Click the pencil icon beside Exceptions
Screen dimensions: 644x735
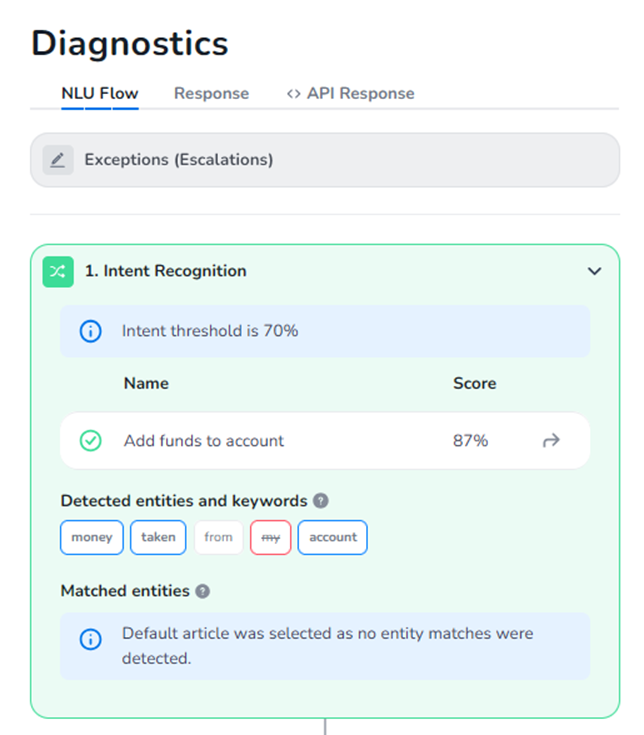(58, 160)
